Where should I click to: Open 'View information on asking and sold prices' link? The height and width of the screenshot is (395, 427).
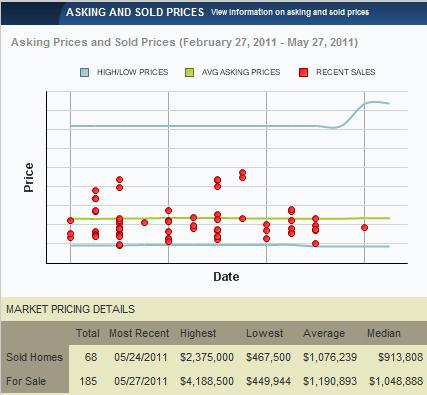coord(290,12)
